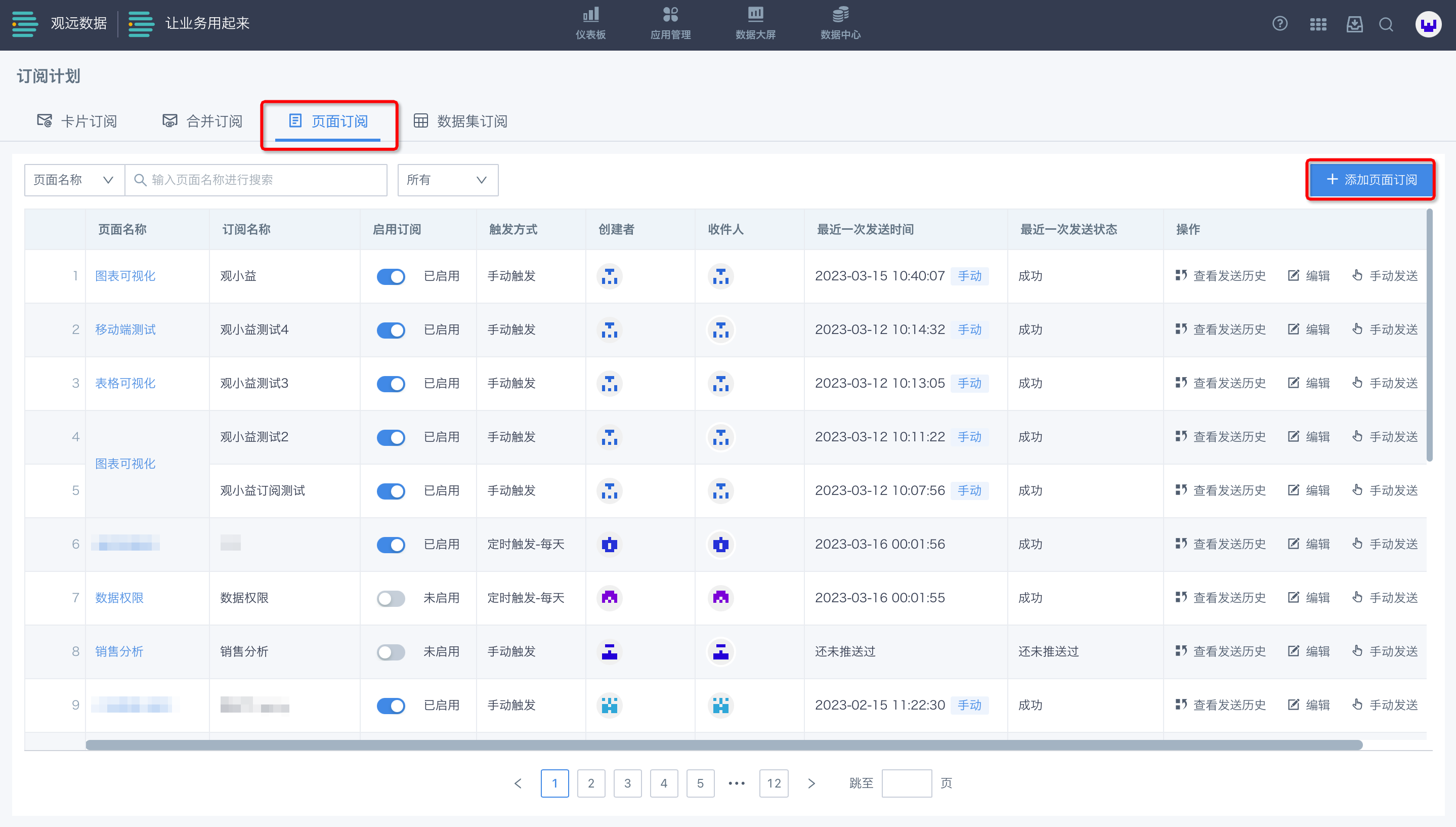Viewport: 1456px width, 827px height.
Task: Click the 观远数据 logo
Action: (x=60, y=23)
